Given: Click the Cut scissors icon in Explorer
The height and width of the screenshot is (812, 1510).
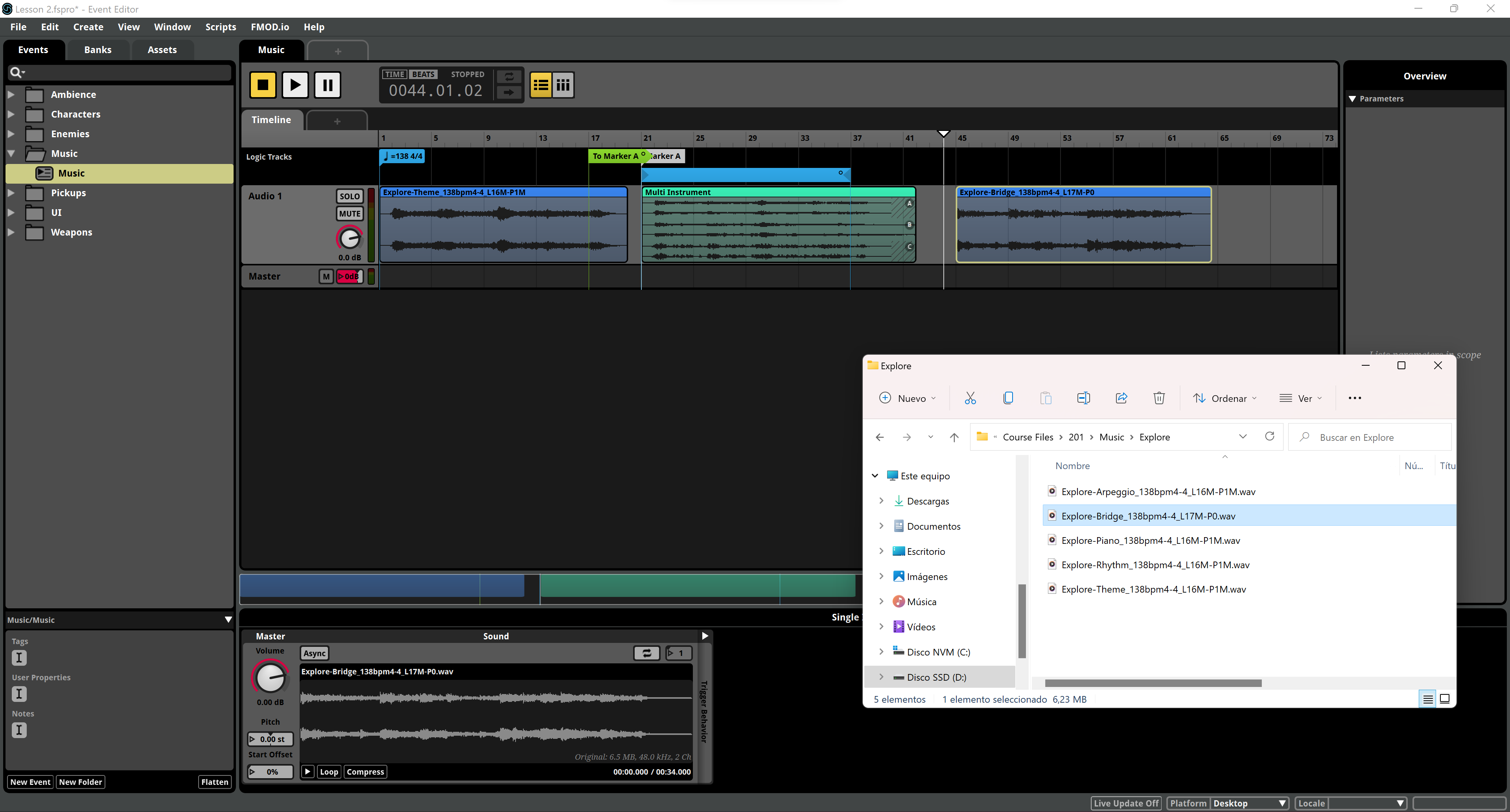Looking at the screenshot, I should (970, 398).
